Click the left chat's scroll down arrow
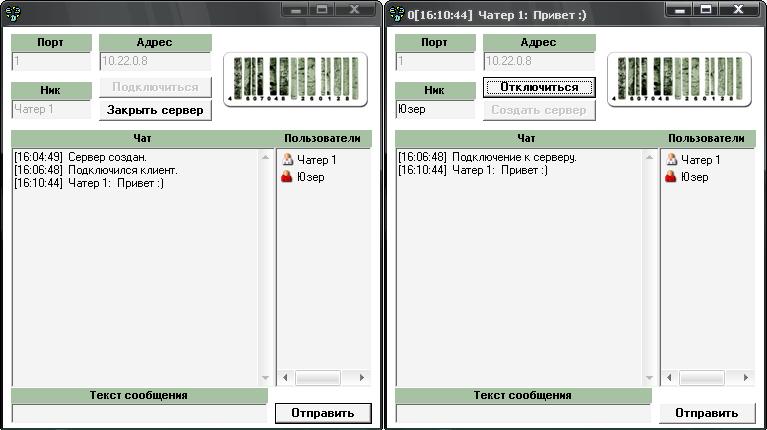Image resolution: width=767 pixels, height=430 pixels. coord(266,378)
